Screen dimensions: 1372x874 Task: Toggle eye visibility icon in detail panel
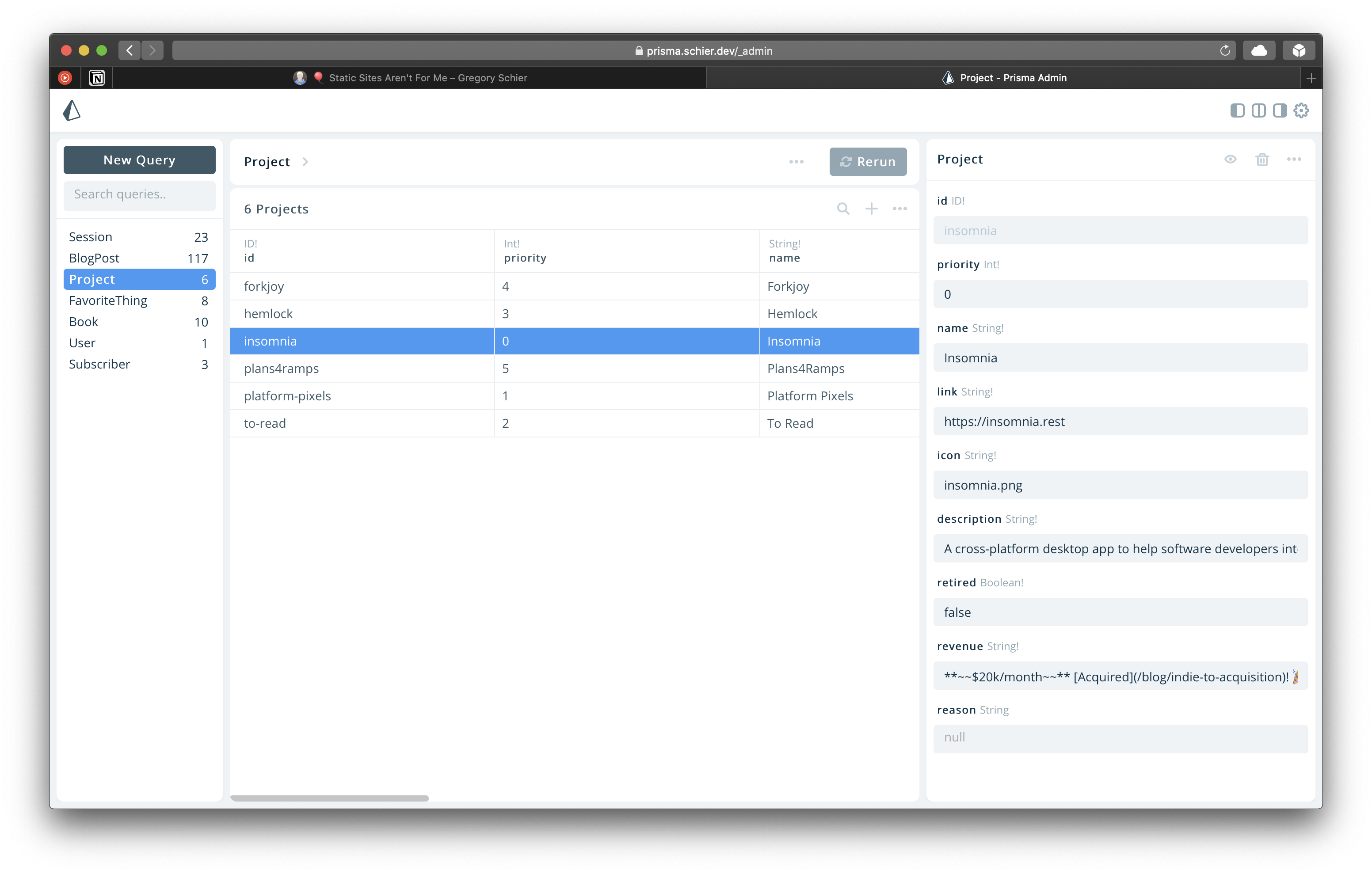point(1230,160)
